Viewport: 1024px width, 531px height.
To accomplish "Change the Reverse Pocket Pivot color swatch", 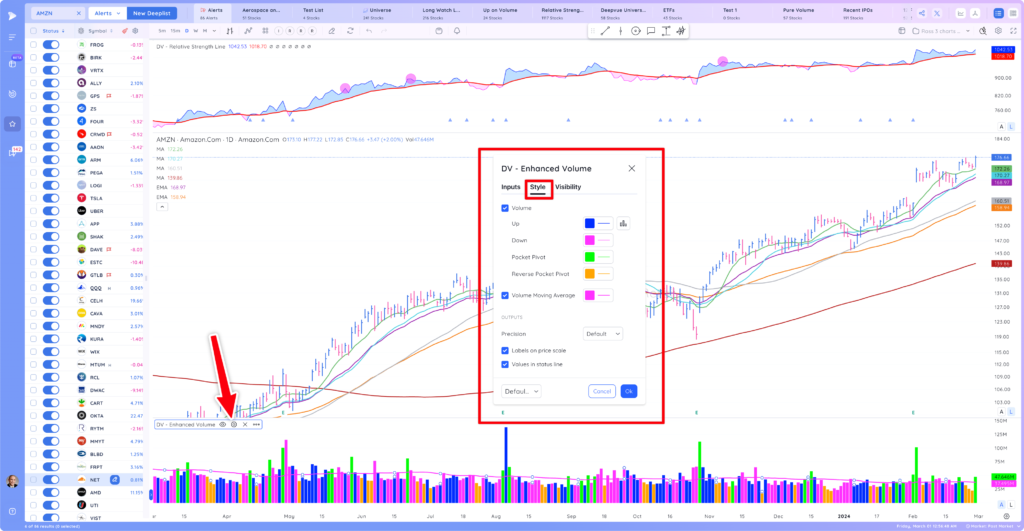I will pyautogui.click(x=590, y=274).
